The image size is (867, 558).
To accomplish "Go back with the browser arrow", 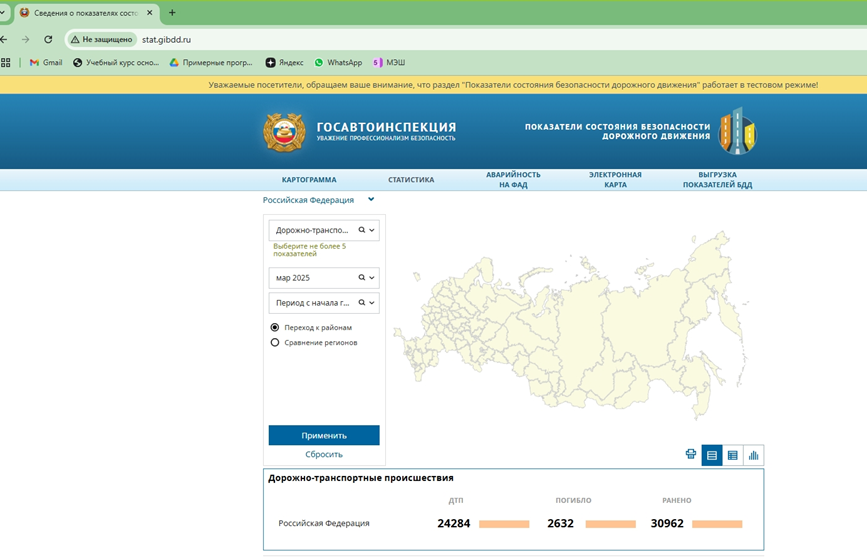I will click(4, 39).
